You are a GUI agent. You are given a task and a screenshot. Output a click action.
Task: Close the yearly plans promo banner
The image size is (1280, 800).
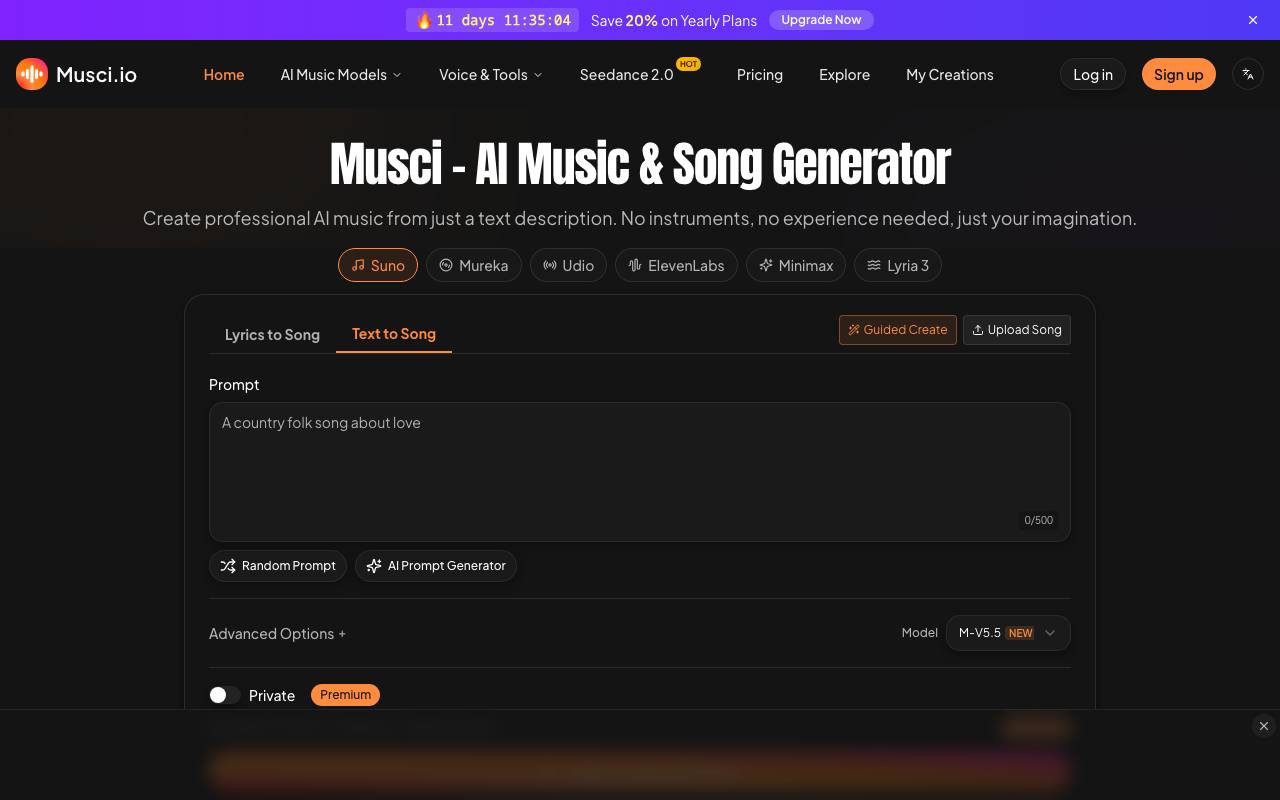click(1253, 20)
